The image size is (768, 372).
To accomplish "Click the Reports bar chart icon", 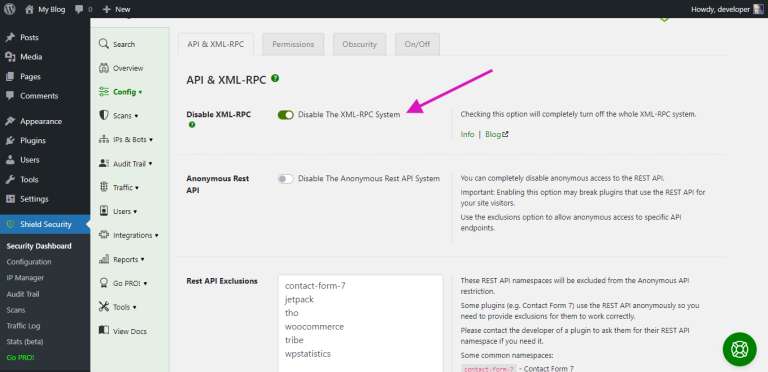I will (x=103, y=259).
